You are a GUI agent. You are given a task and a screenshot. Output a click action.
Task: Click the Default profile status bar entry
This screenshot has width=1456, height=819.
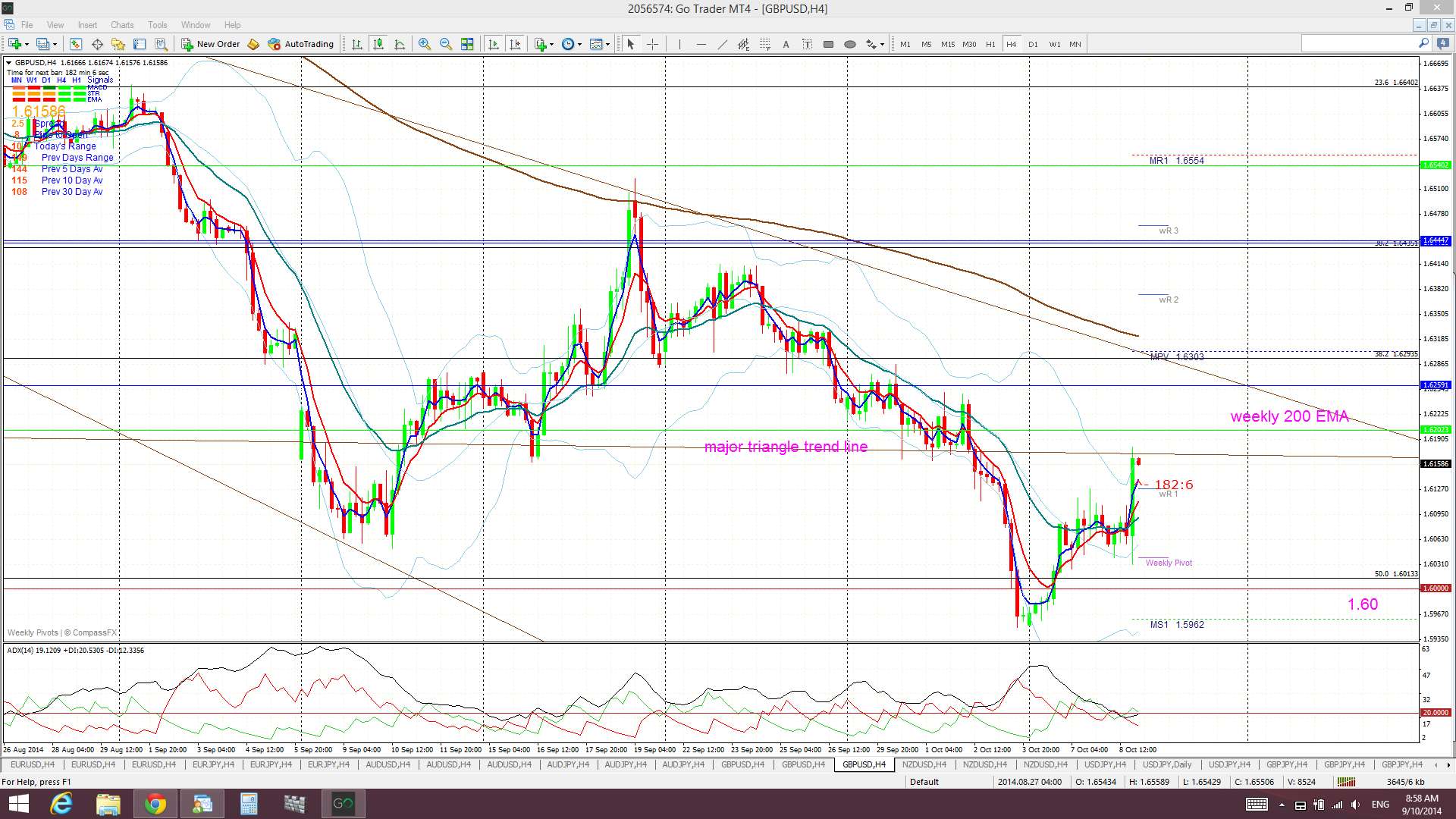coord(924,782)
